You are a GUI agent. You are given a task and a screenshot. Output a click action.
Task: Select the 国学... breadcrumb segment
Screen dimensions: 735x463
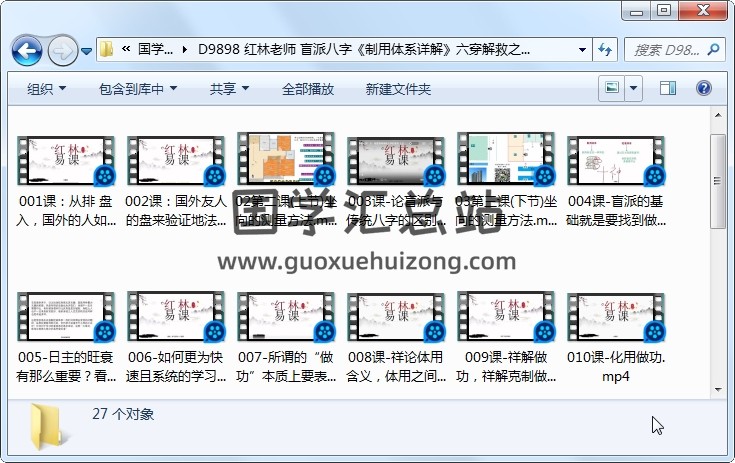(x=156, y=49)
